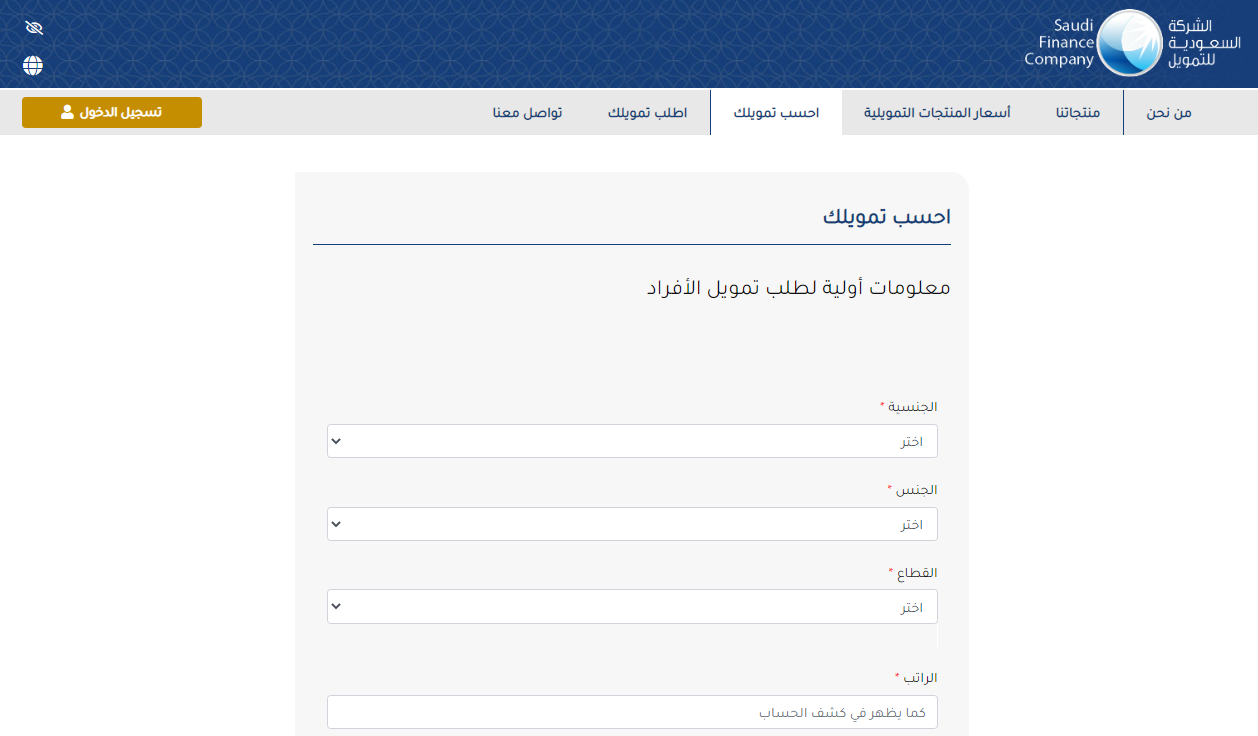1258x736 pixels.
Task: Click the Saudi Finance Company logo
Action: tap(1131, 44)
